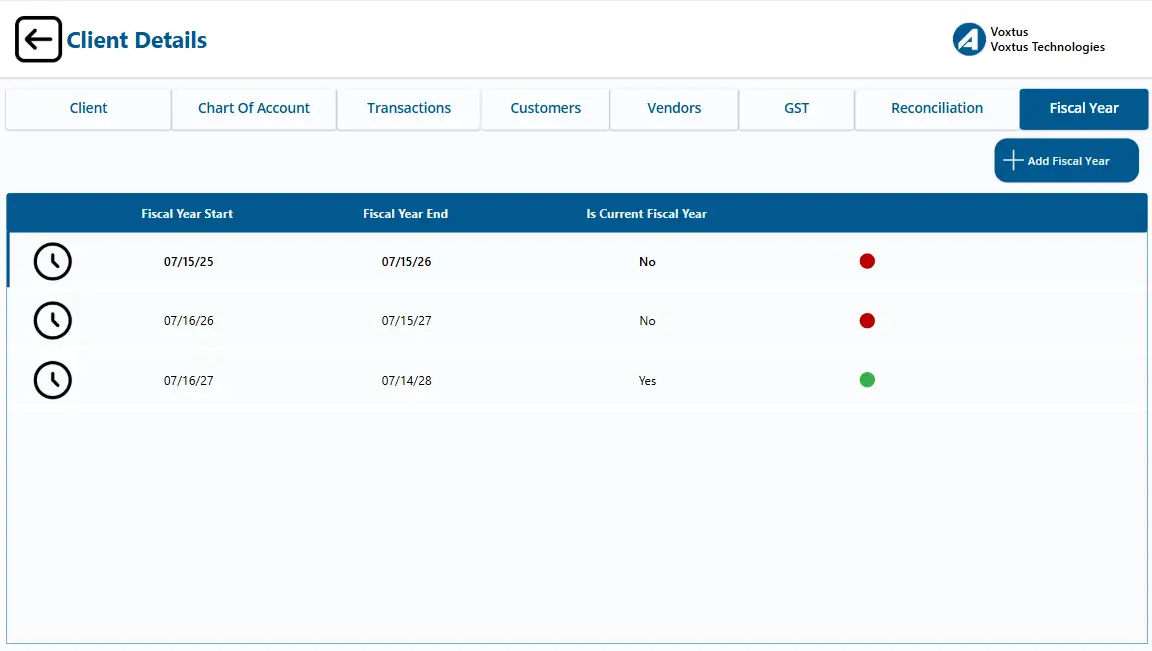Select end date 07/14/28

pos(406,381)
